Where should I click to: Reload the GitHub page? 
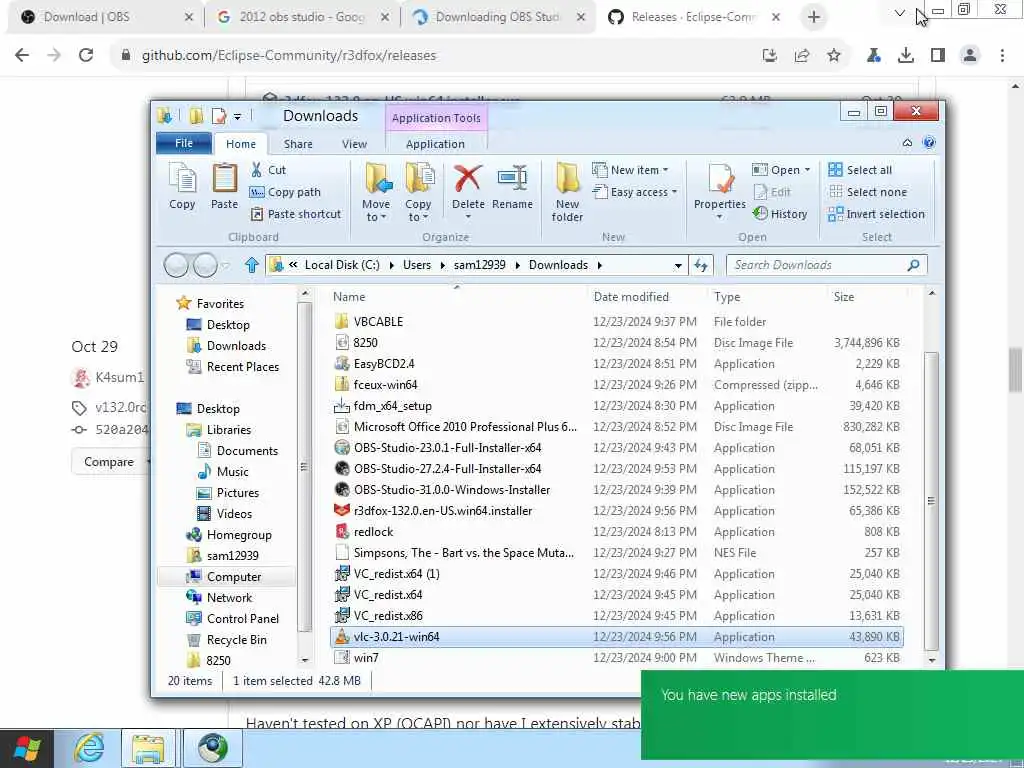point(86,56)
